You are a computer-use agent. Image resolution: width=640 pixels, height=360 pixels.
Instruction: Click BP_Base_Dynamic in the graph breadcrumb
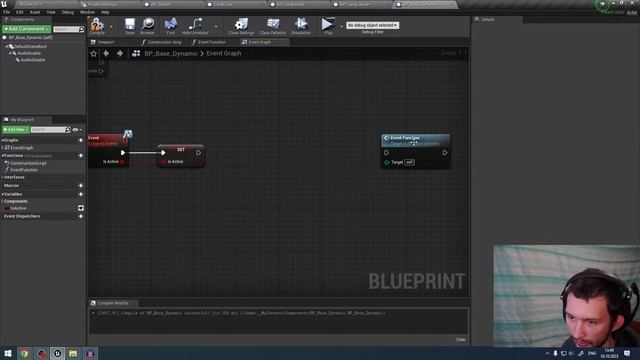pos(171,53)
